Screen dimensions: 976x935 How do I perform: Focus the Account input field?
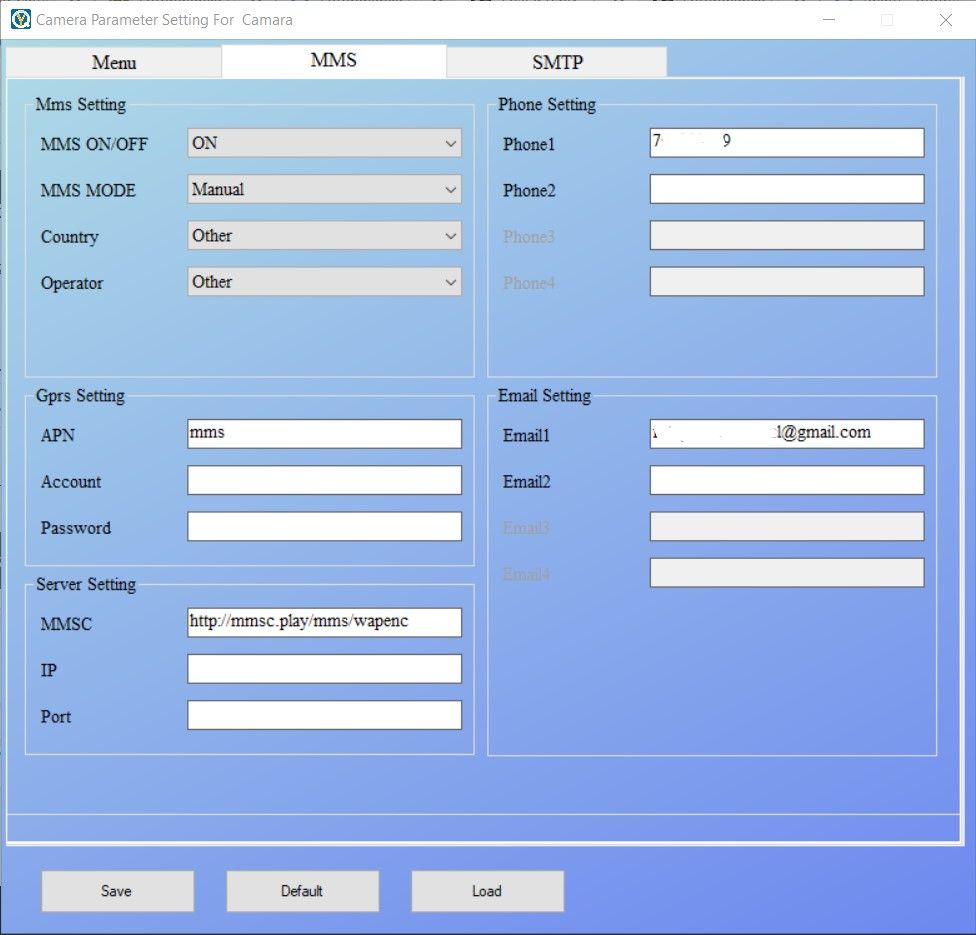click(x=324, y=480)
